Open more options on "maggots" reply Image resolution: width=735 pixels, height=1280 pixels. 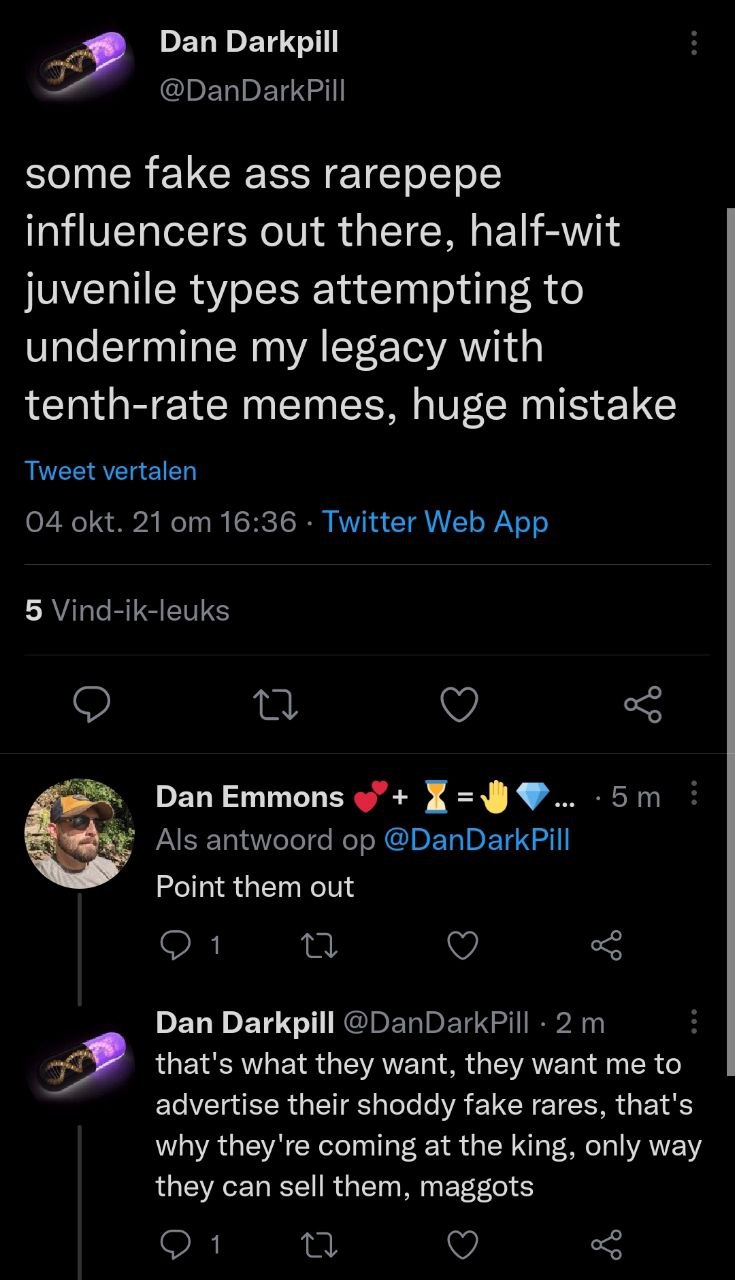click(694, 1022)
